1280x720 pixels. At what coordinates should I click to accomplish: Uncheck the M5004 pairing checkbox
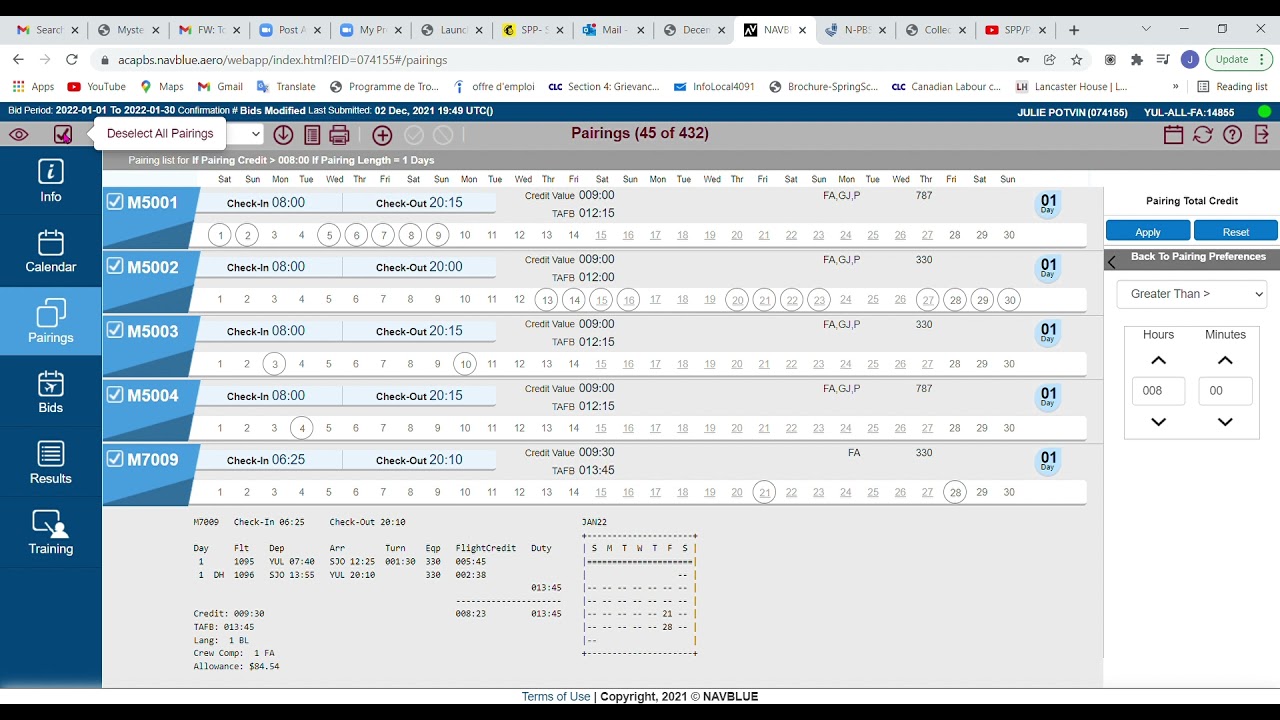pos(115,395)
